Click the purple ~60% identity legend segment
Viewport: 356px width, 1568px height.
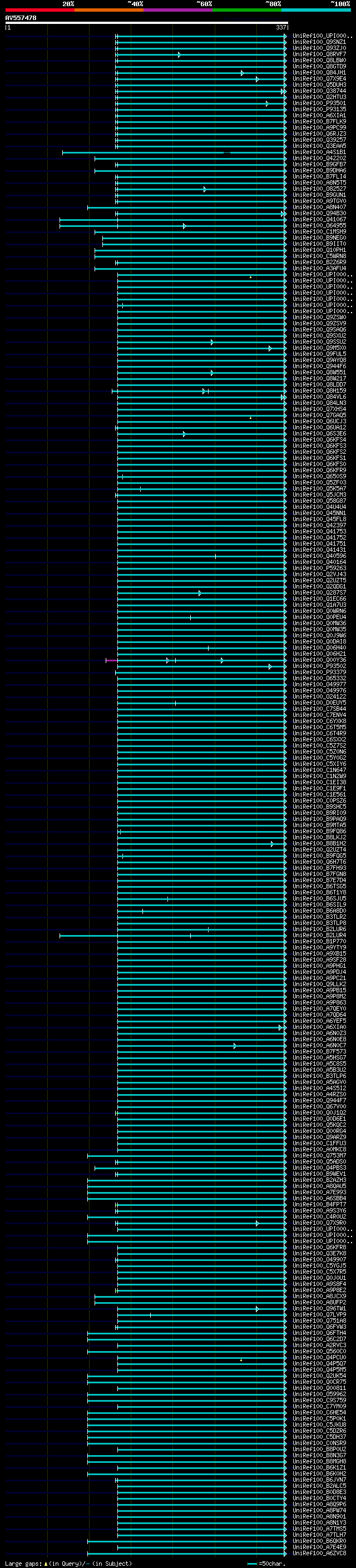(x=179, y=10)
